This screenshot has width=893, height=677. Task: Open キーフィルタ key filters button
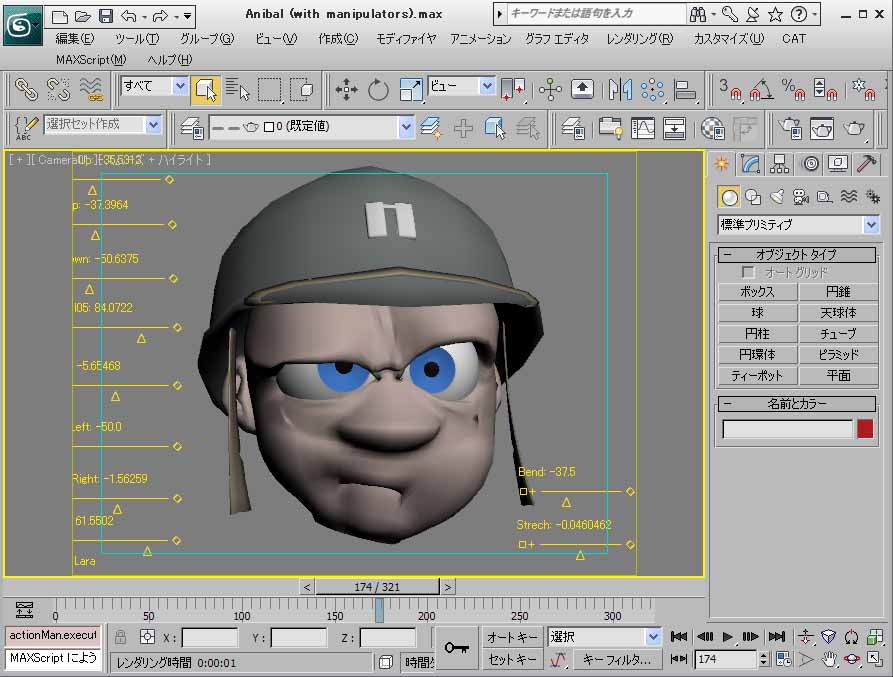pos(617,659)
